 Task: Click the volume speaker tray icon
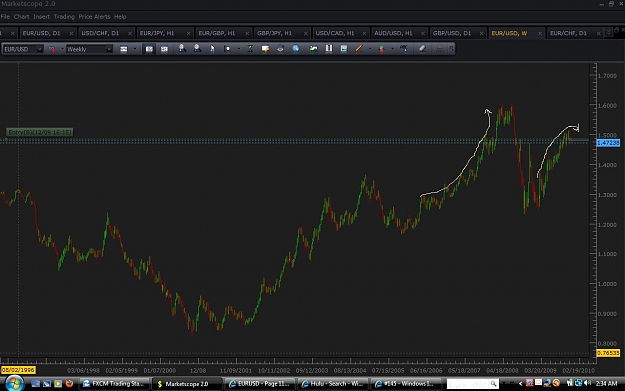pyautogui.click(x=588, y=383)
